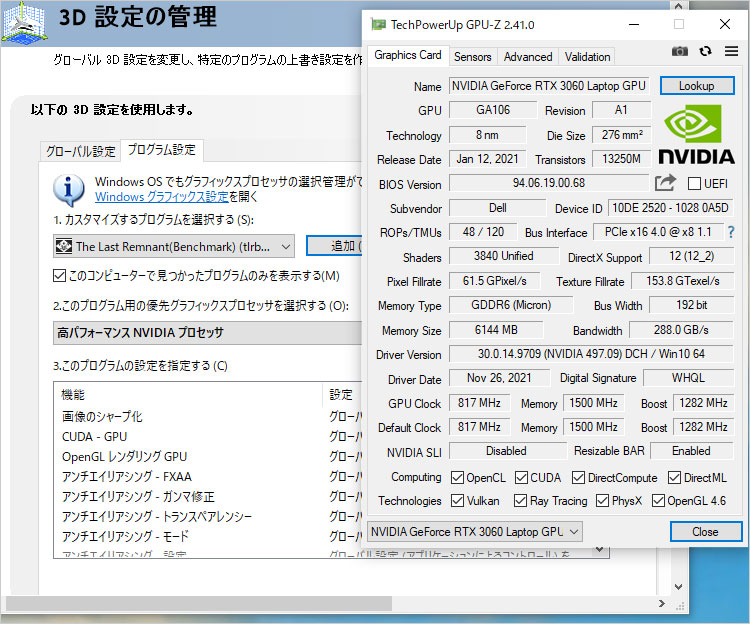
Task: Select the グローバル設定 tab
Action: [x=80, y=152]
